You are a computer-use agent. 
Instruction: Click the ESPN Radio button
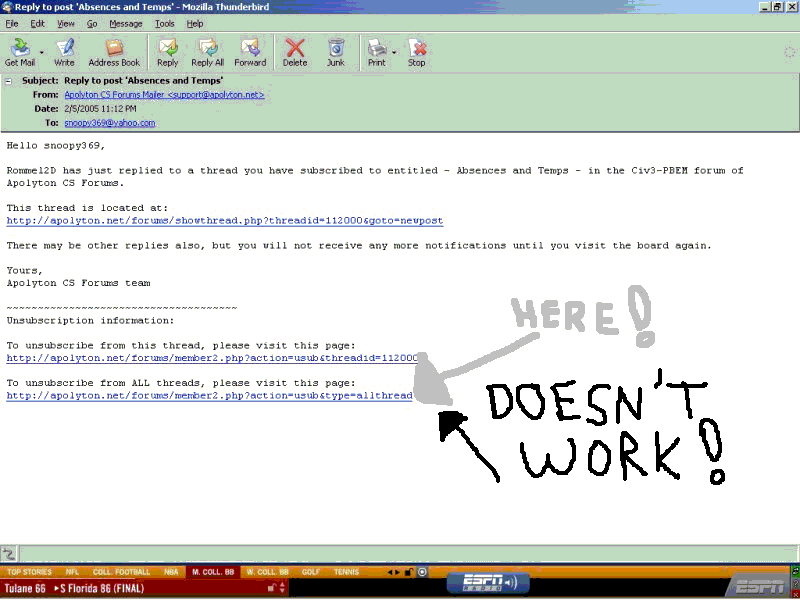click(486, 582)
